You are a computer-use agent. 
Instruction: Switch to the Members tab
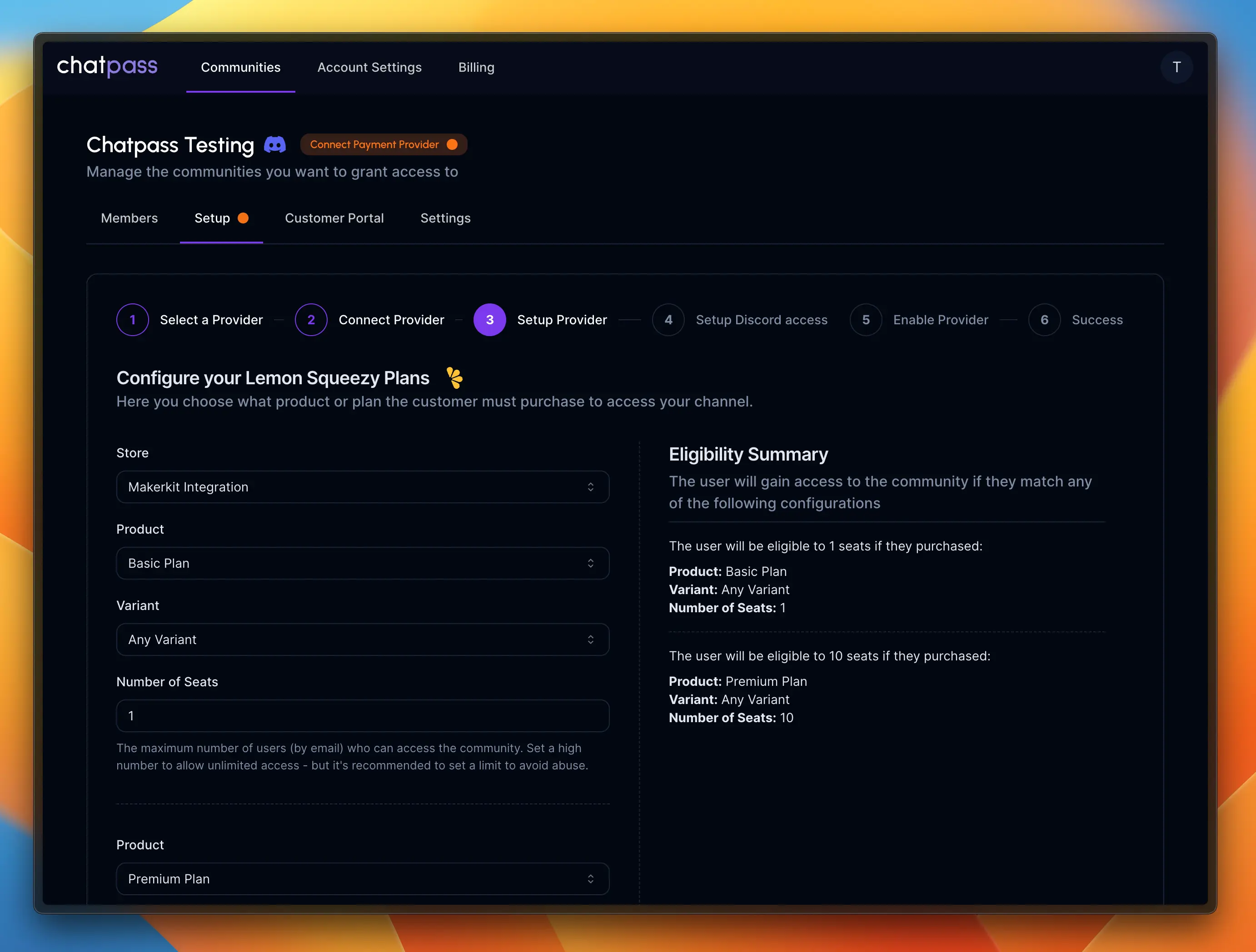(129, 218)
